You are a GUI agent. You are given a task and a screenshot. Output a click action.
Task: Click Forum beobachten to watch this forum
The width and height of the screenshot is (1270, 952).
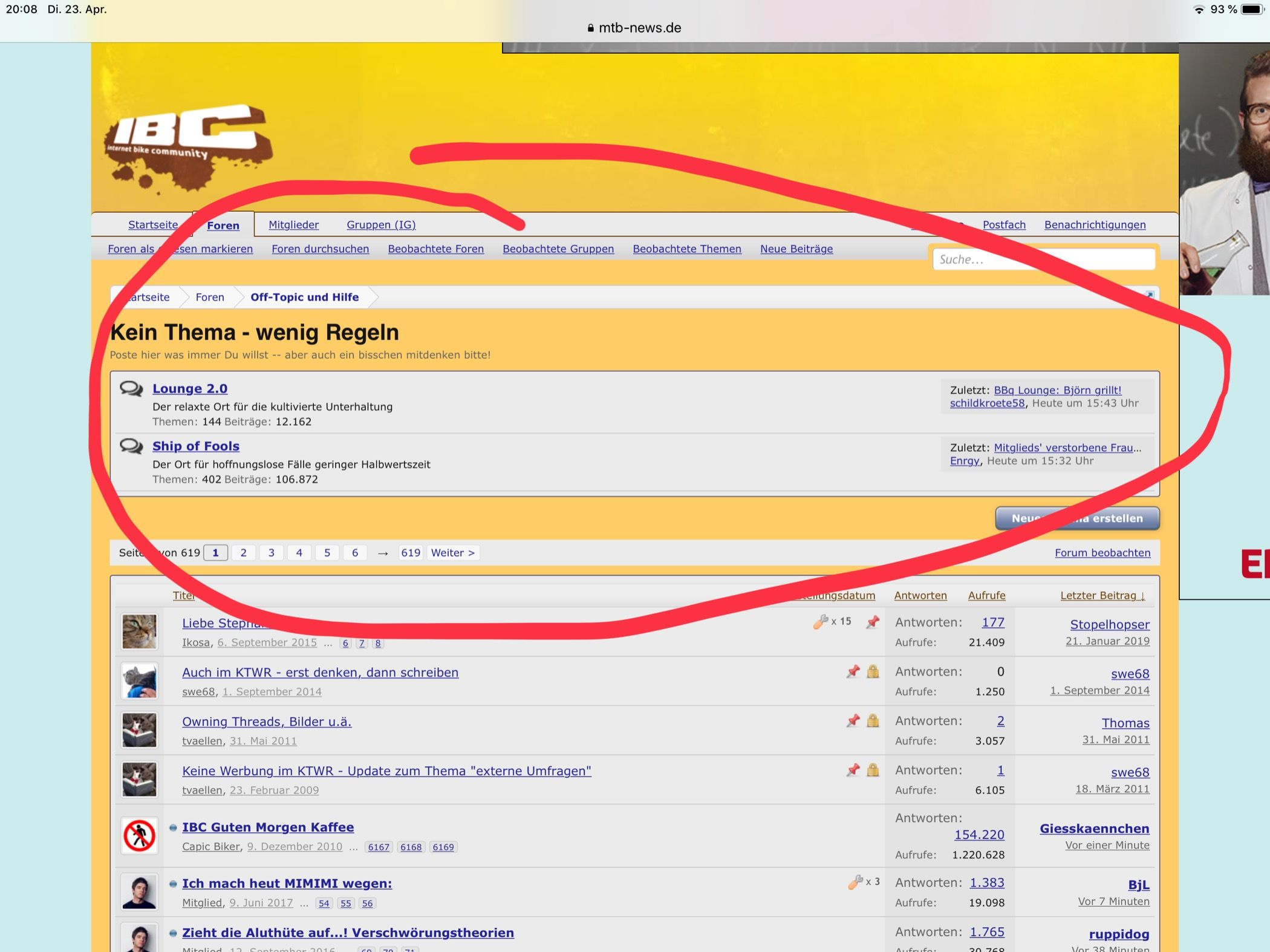pos(1102,553)
